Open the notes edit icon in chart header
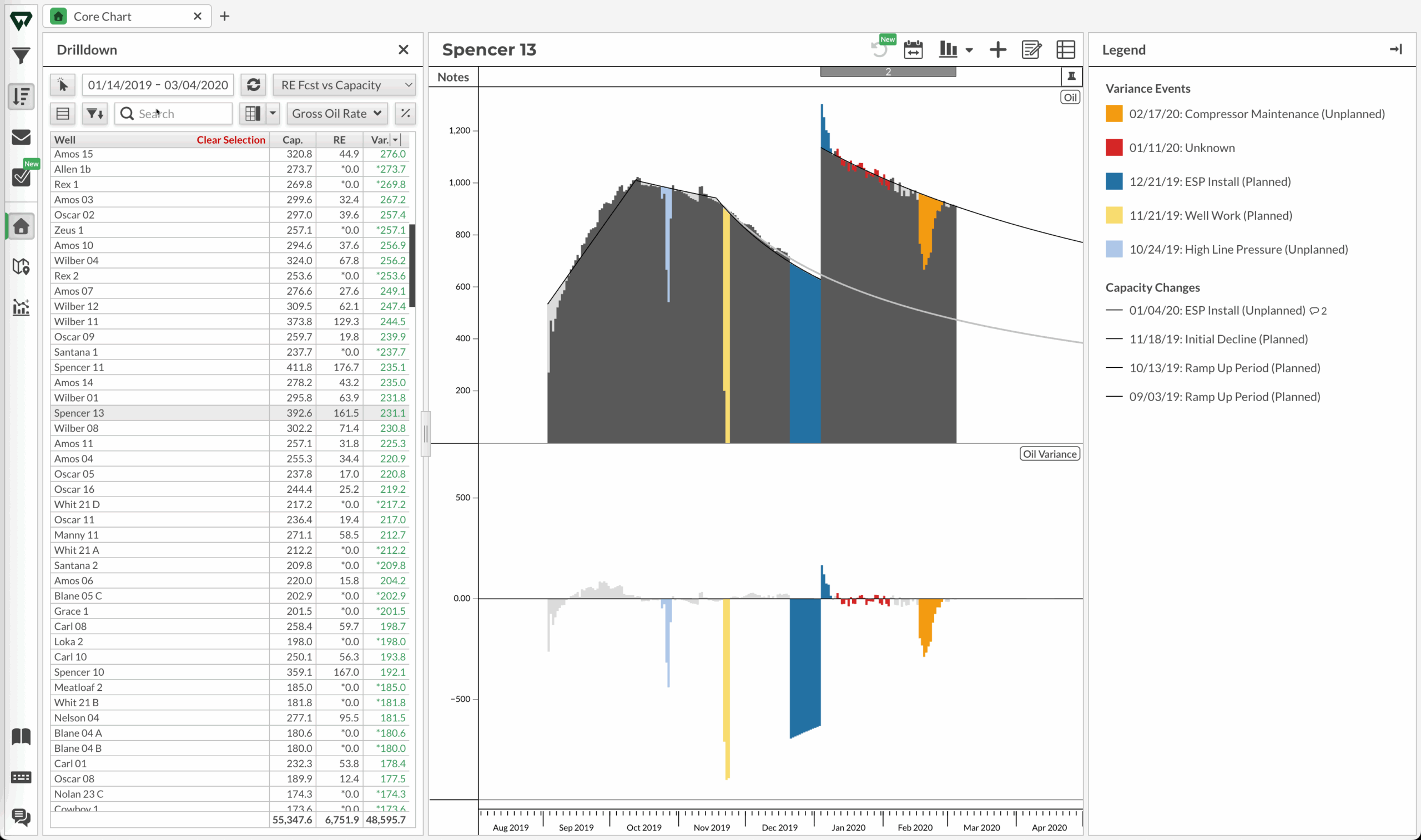The height and width of the screenshot is (840, 1421). click(x=1031, y=50)
